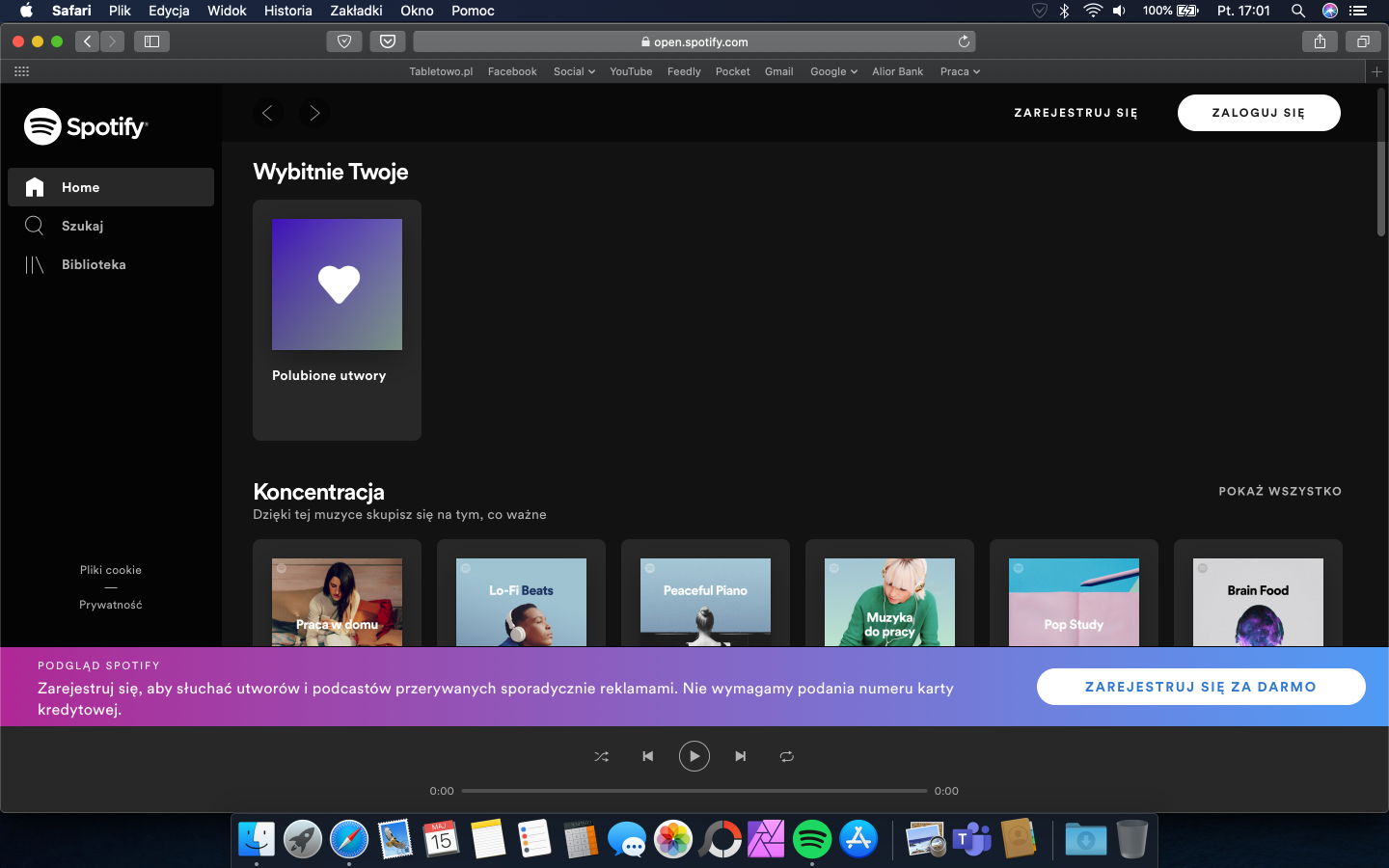Click Prywatność link
This screenshot has width=1389, height=868.
111,605
